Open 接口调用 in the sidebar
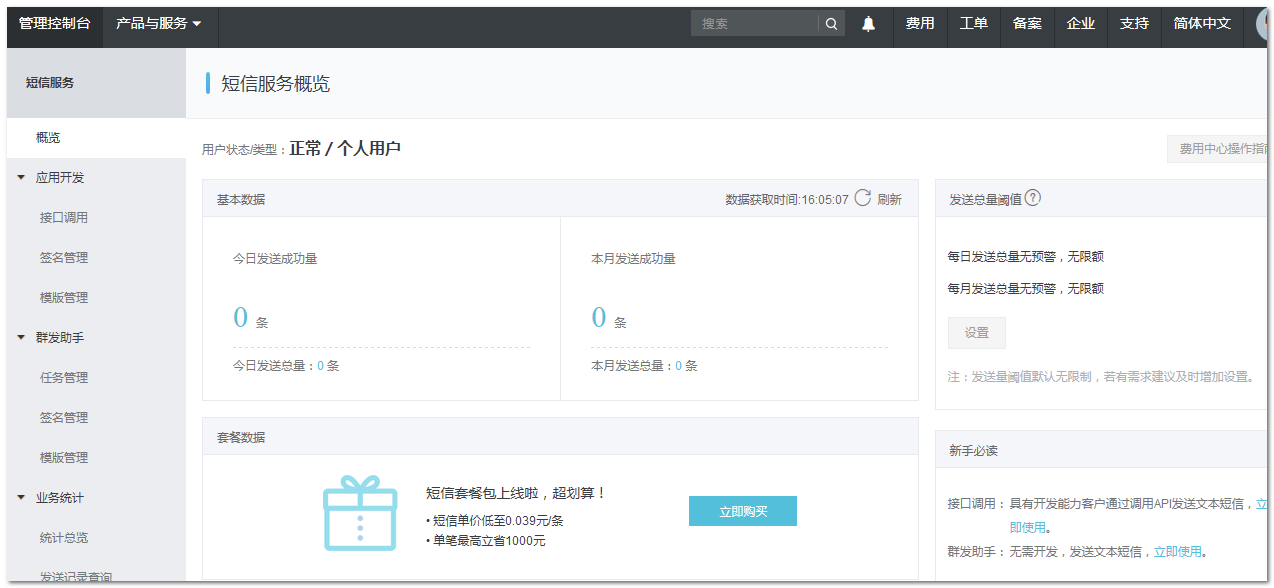 (64, 218)
